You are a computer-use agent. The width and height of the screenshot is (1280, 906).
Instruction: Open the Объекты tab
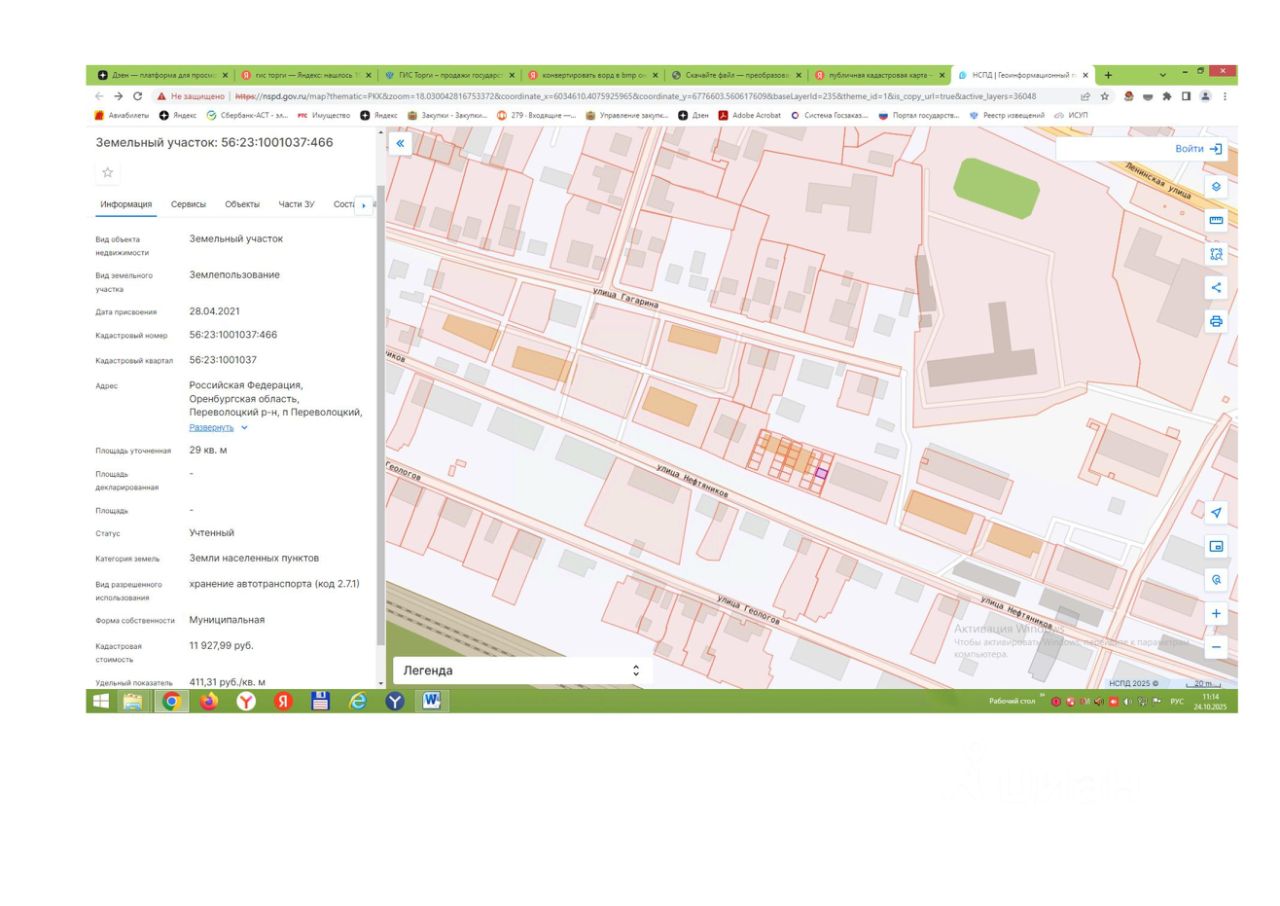pyautogui.click(x=242, y=204)
